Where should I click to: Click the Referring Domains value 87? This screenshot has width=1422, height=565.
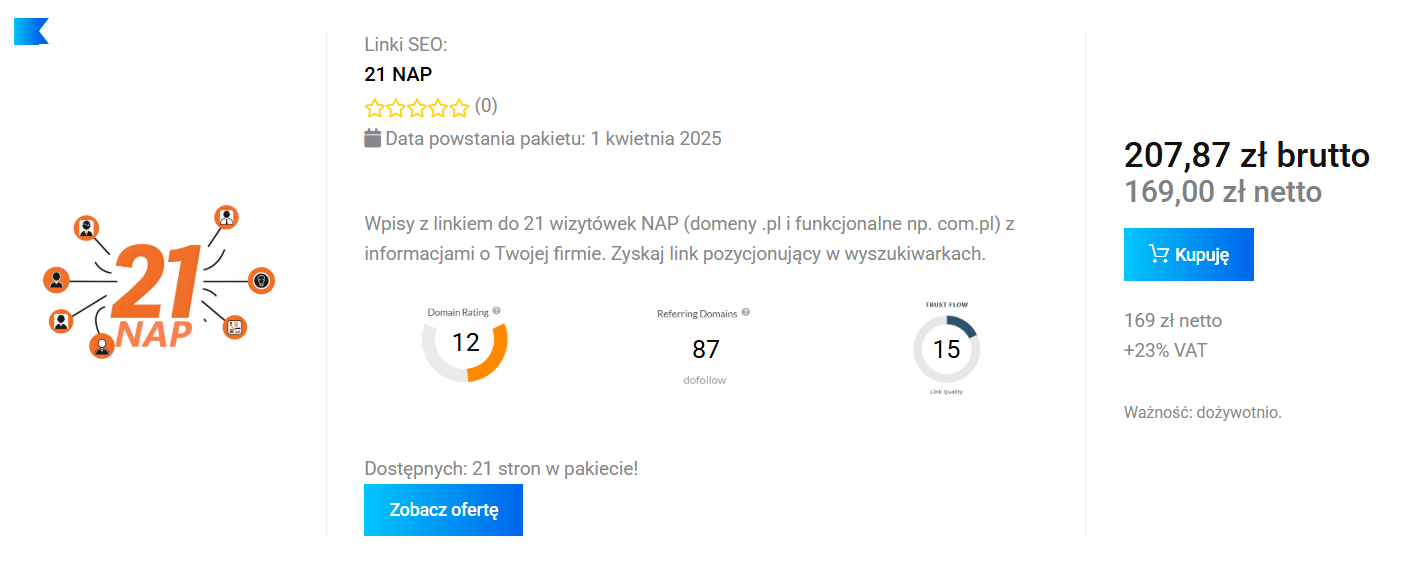click(706, 349)
